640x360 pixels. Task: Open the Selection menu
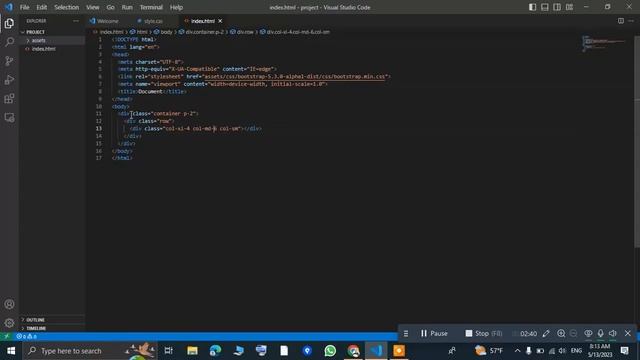(x=67, y=7)
